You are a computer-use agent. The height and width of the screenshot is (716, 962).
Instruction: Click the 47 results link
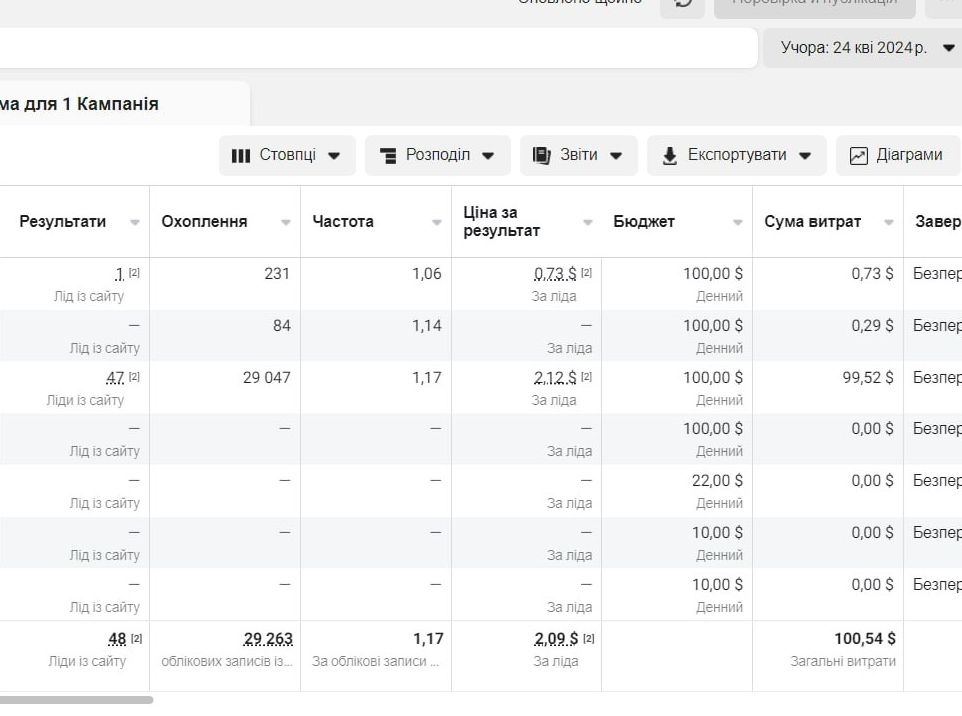[x=114, y=377]
